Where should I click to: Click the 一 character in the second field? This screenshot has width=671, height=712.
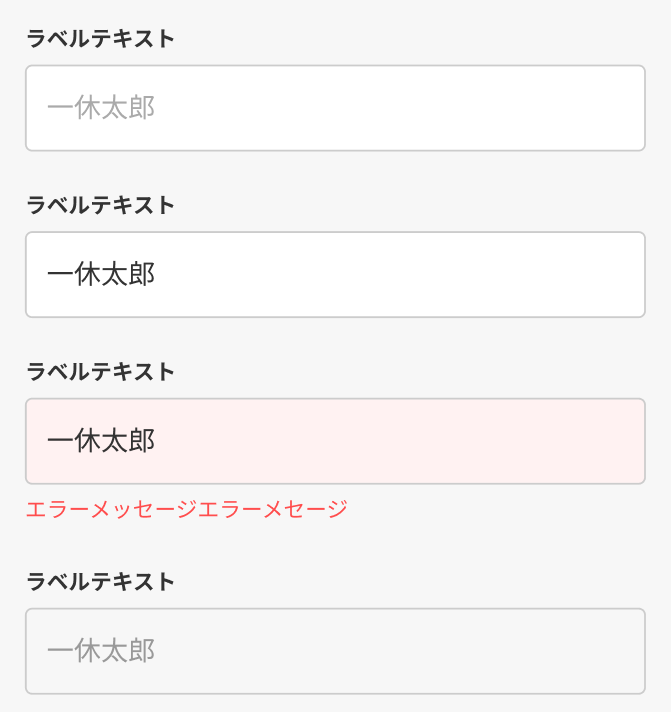coord(60,275)
